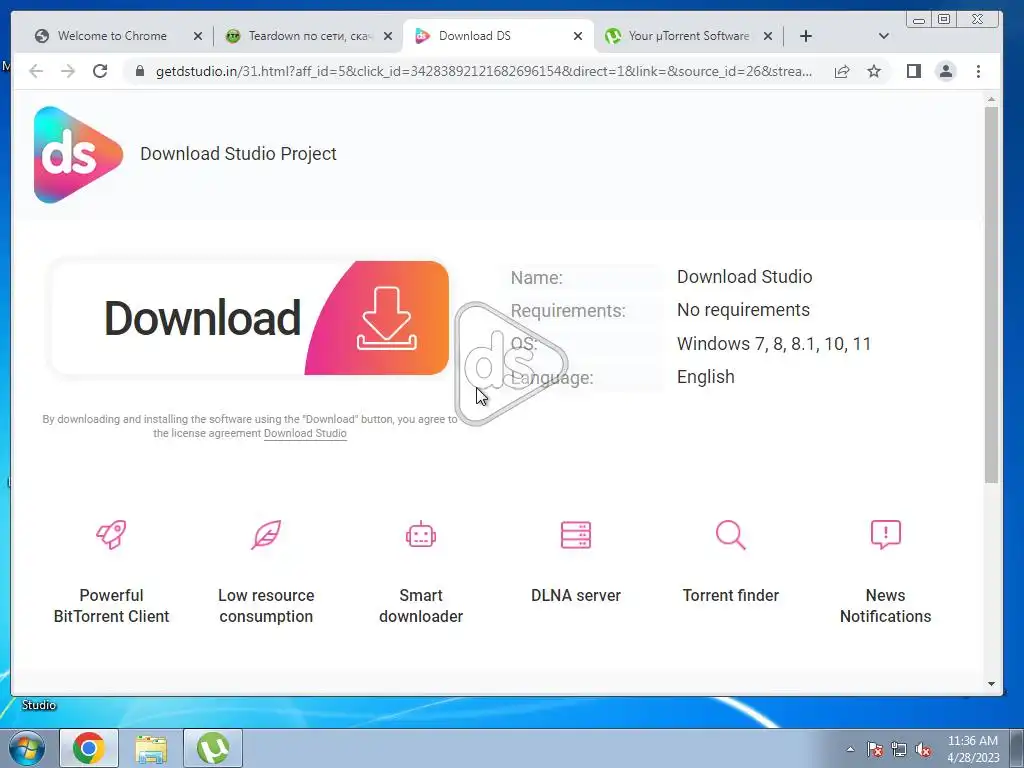Open the Download Studio license agreement link

click(305, 434)
